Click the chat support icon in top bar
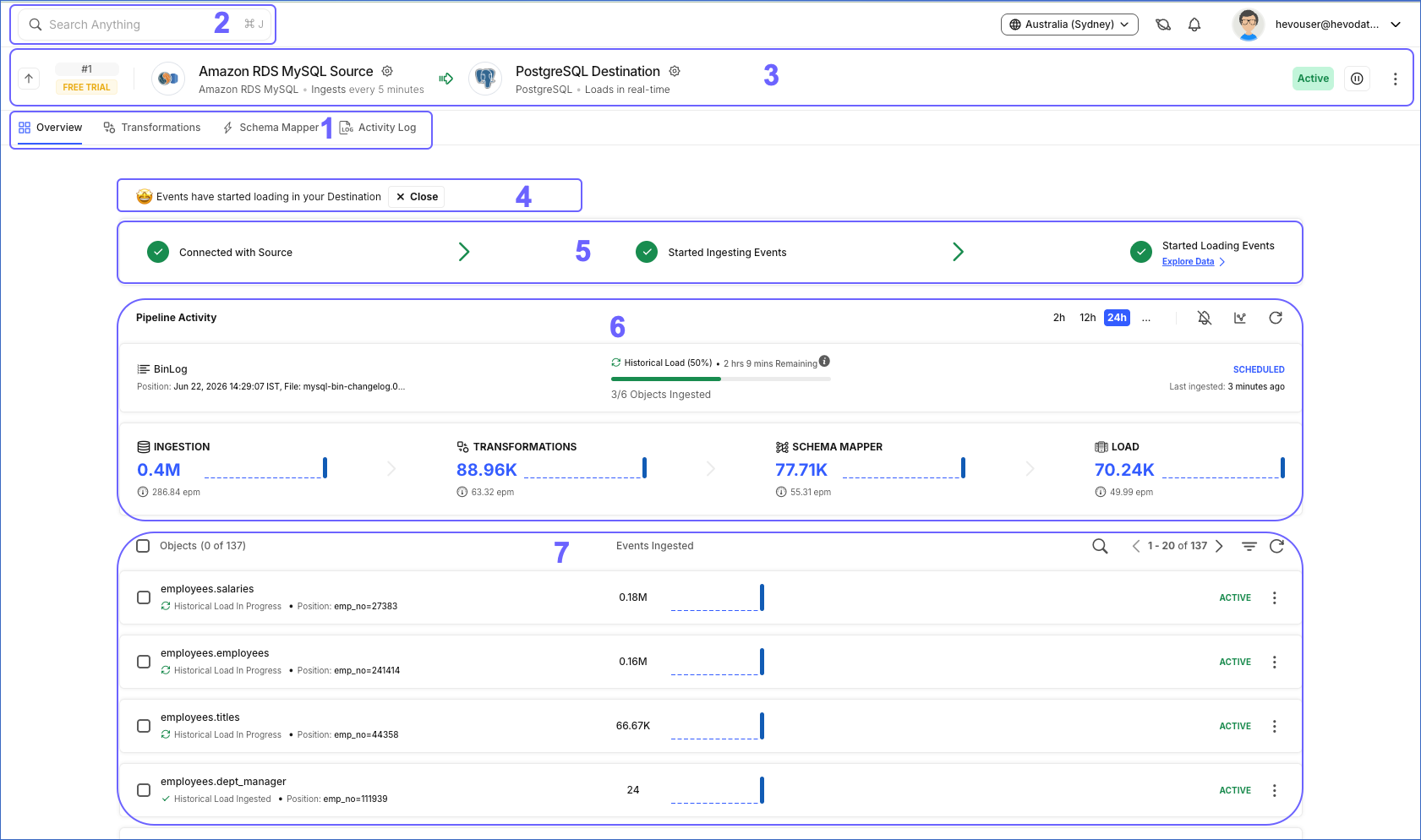The height and width of the screenshot is (840, 1421). click(1163, 25)
